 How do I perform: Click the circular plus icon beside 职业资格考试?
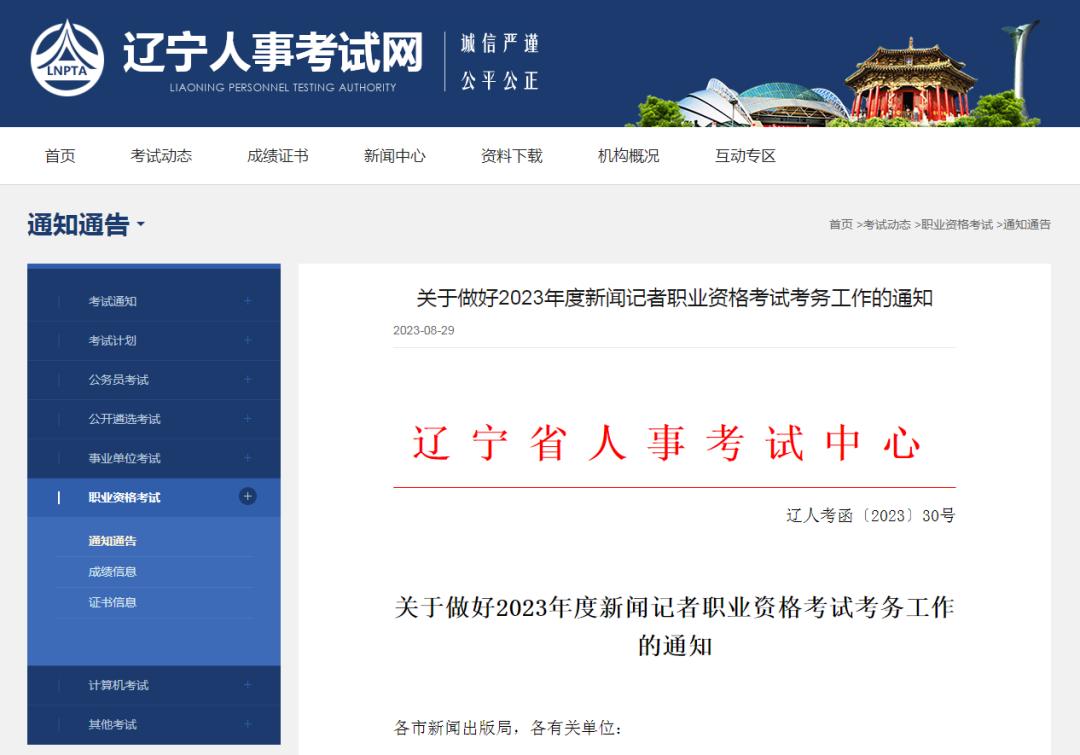[246, 496]
